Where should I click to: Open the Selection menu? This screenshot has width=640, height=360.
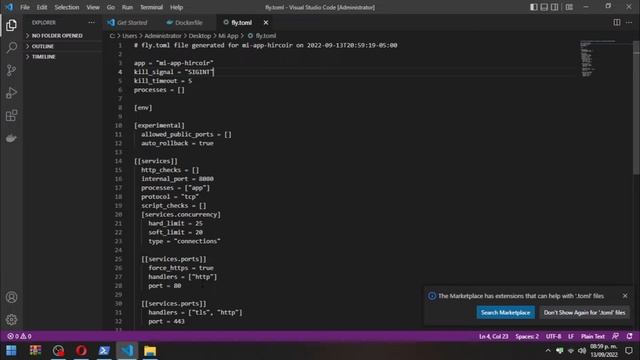67,7
